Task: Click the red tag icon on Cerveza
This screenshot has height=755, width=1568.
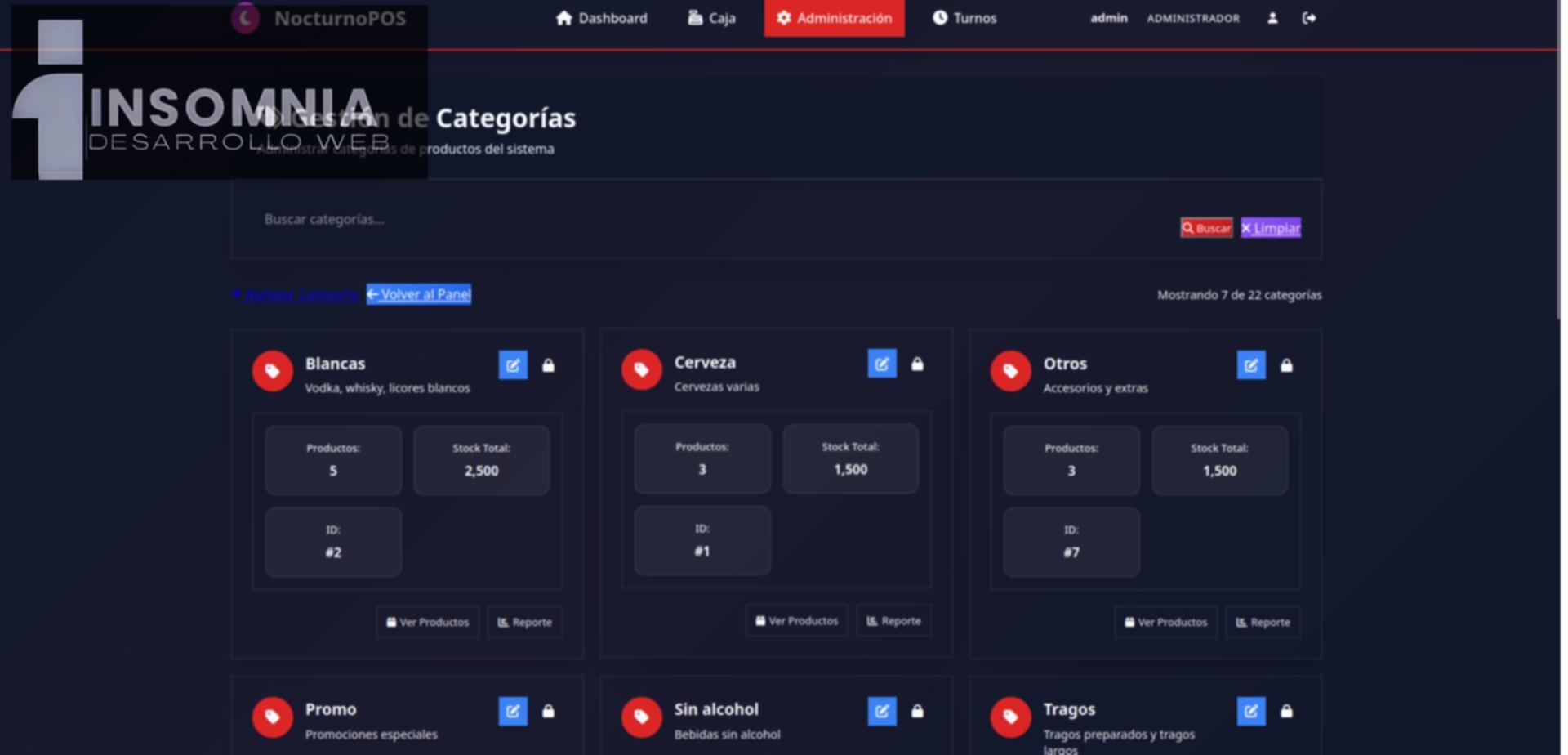Action: point(642,370)
